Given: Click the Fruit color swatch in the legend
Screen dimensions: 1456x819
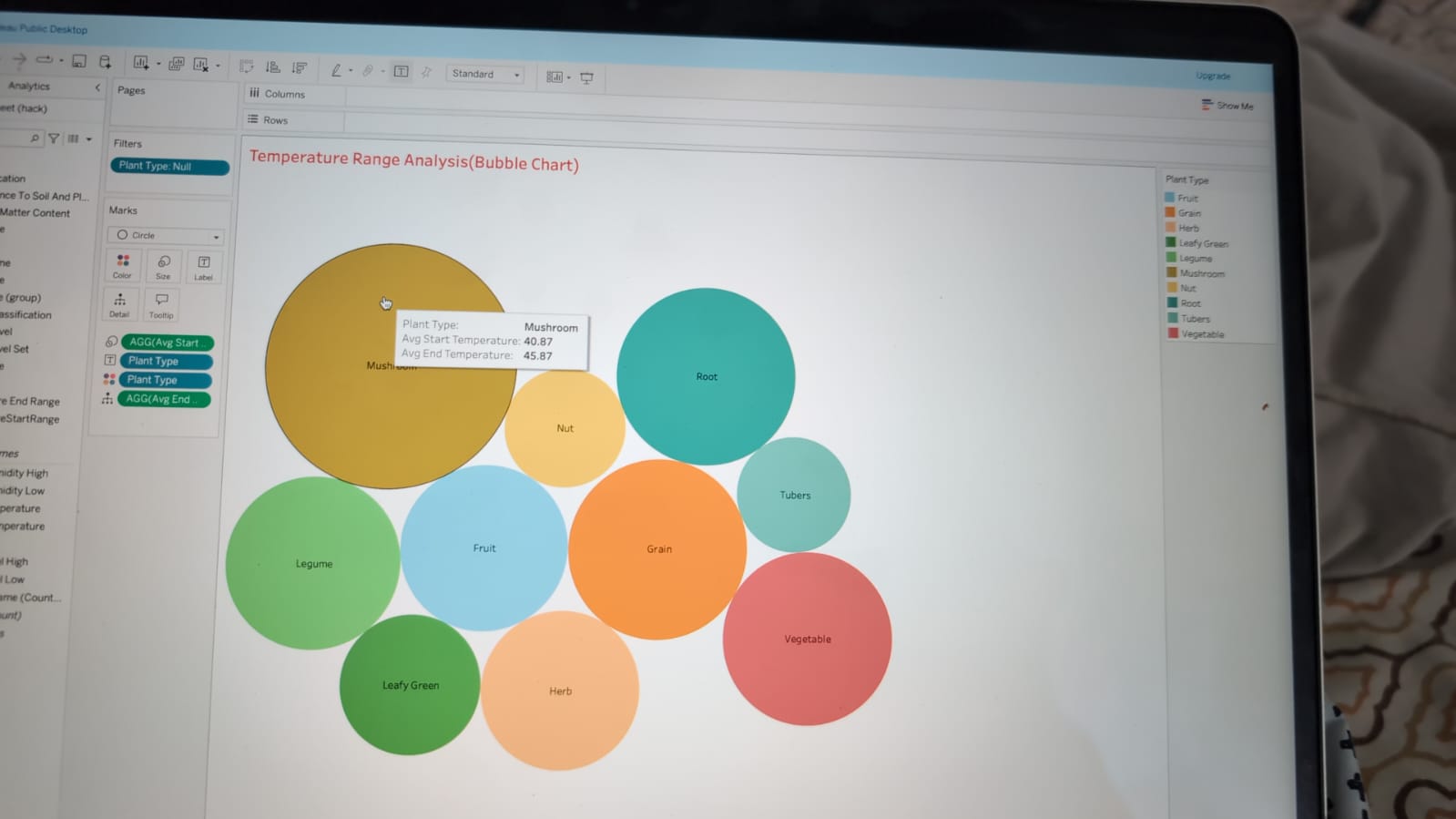Looking at the screenshot, I should click(1170, 197).
